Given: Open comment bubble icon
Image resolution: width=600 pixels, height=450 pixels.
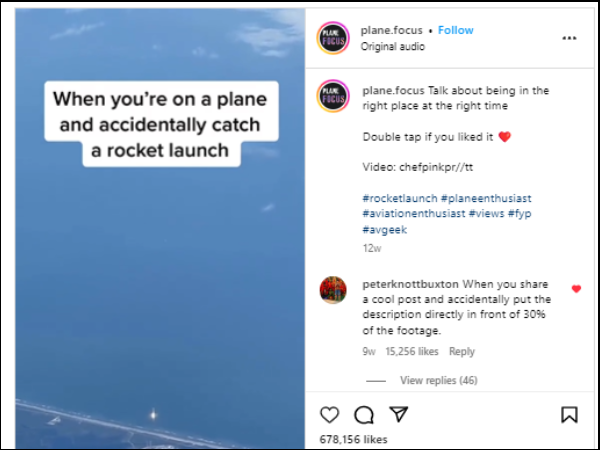Looking at the screenshot, I should [364, 414].
